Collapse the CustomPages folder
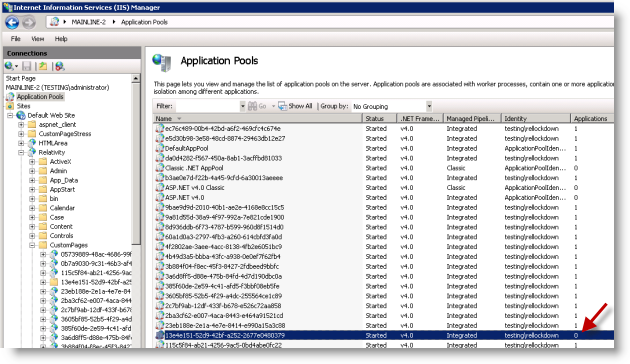 (x=33, y=245)
